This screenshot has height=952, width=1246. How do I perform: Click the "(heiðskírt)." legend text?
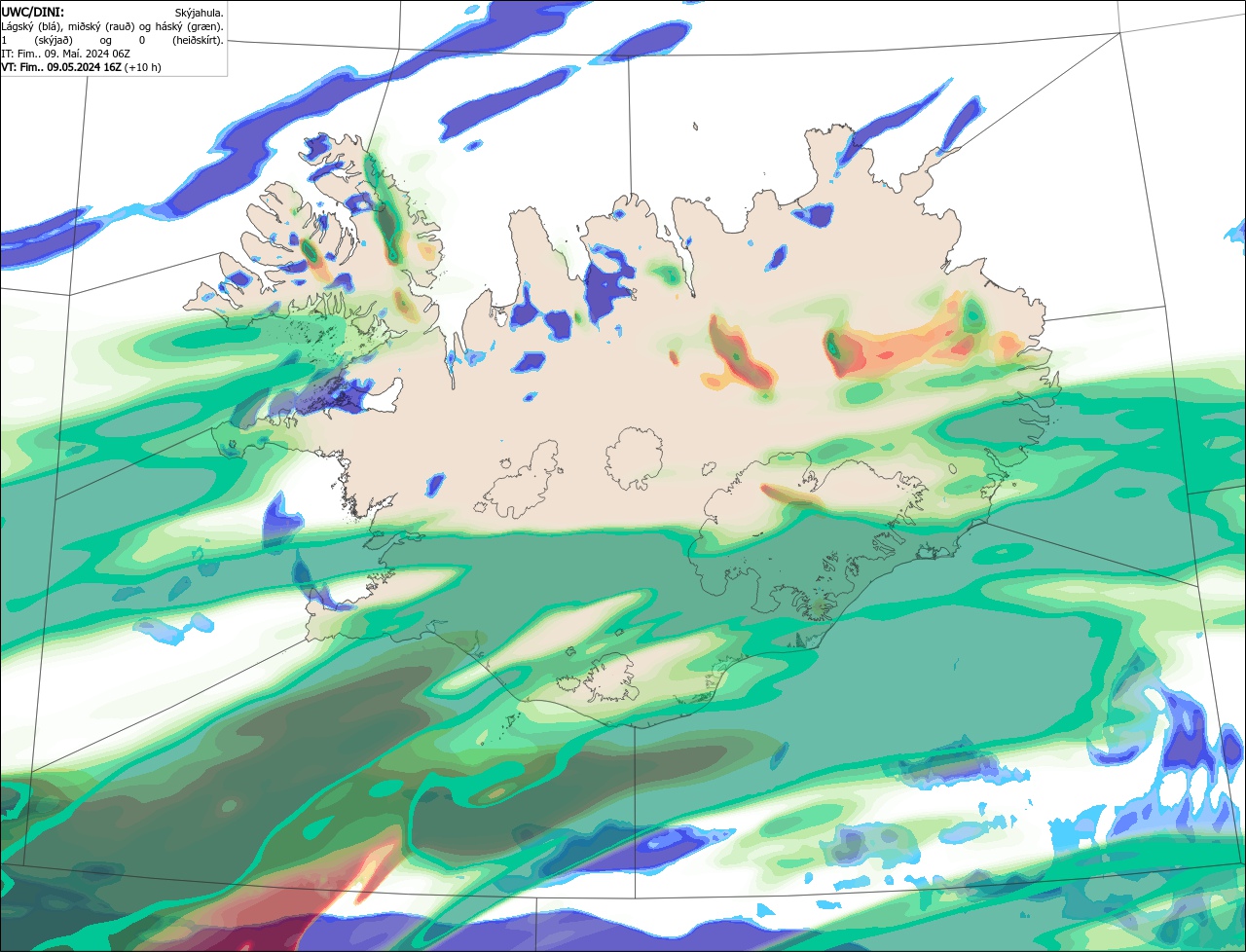coord(198,41)
